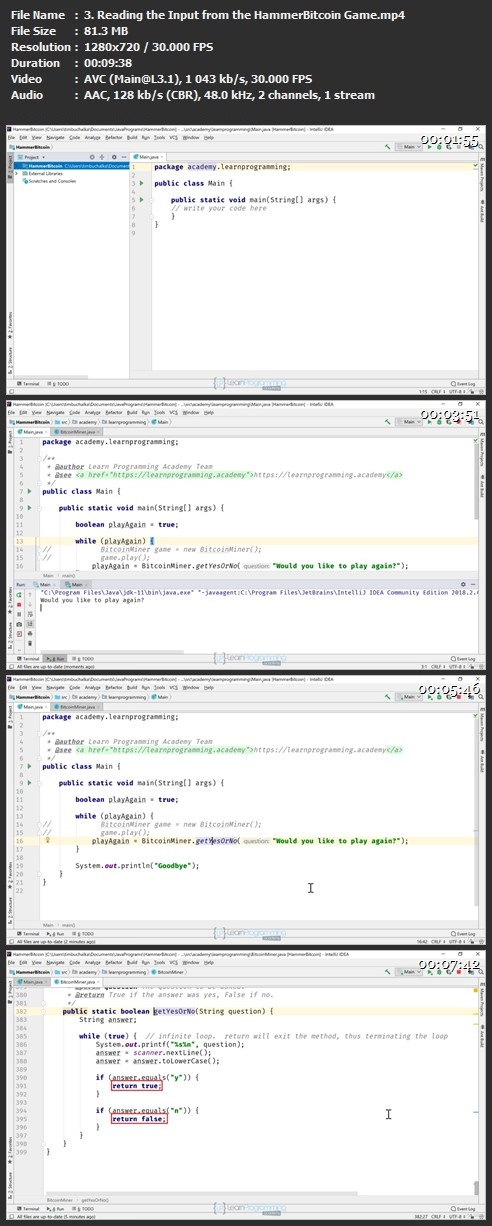Open TODO tool window in second frame
The height and width of the screenshot is (1226, 492).
tap(85, 659)
